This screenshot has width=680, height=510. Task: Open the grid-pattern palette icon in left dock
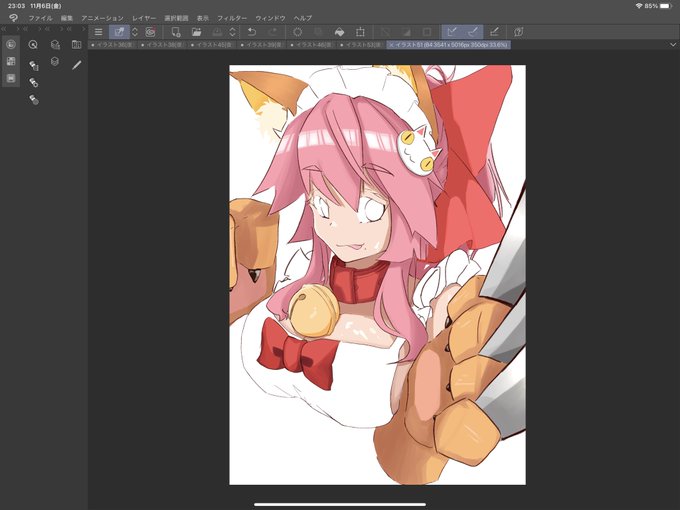click(11, 61)
